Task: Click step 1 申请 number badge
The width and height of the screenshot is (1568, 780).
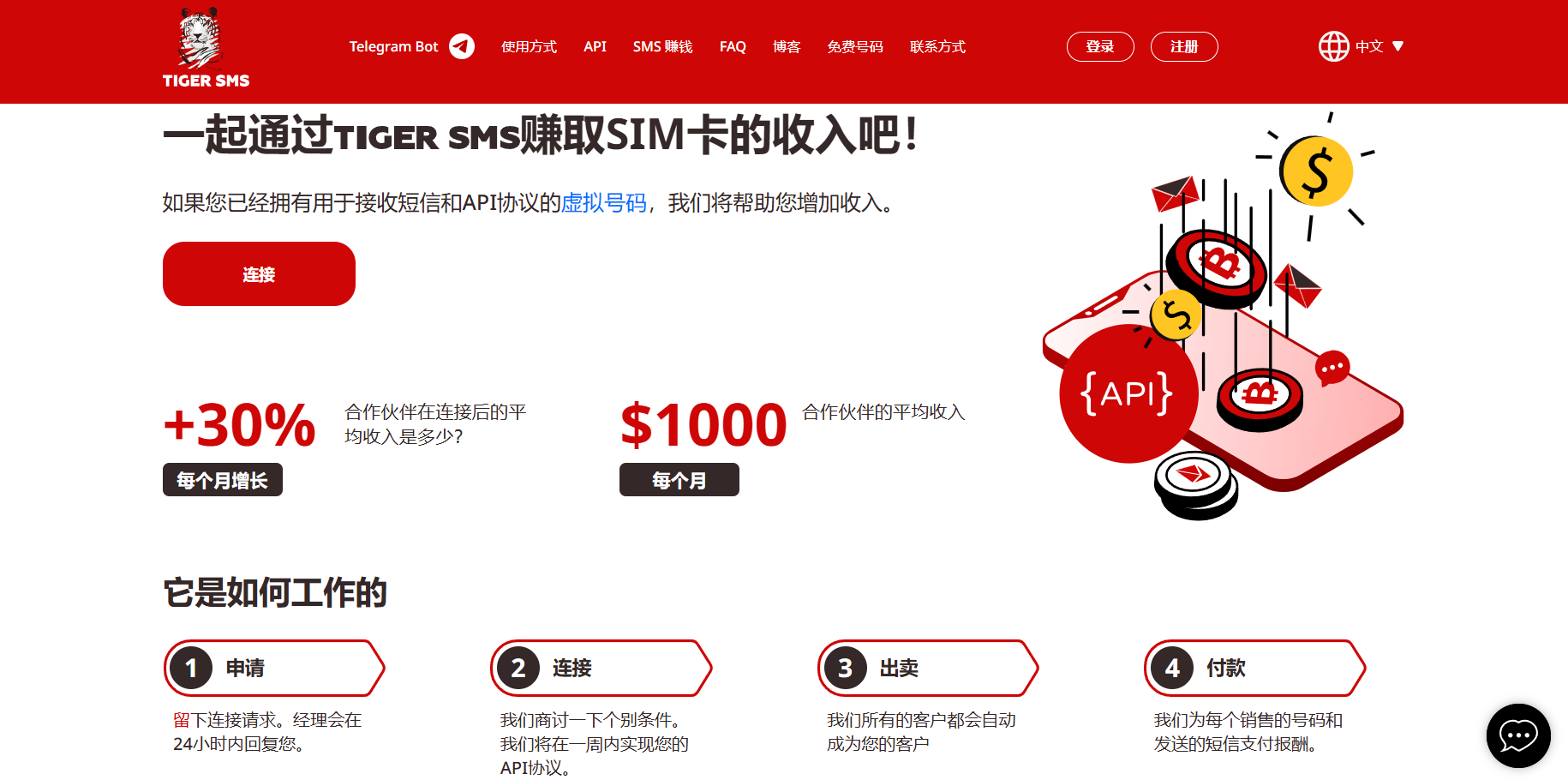Action: 191,668
